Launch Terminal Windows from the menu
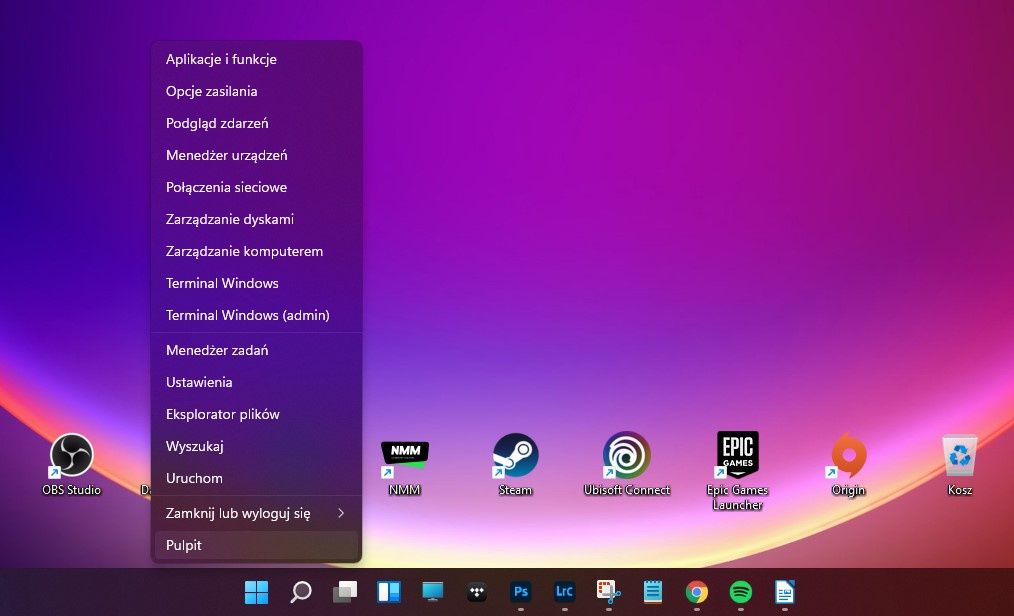Screen dimensions: 1014x616 tap(256, 283)
